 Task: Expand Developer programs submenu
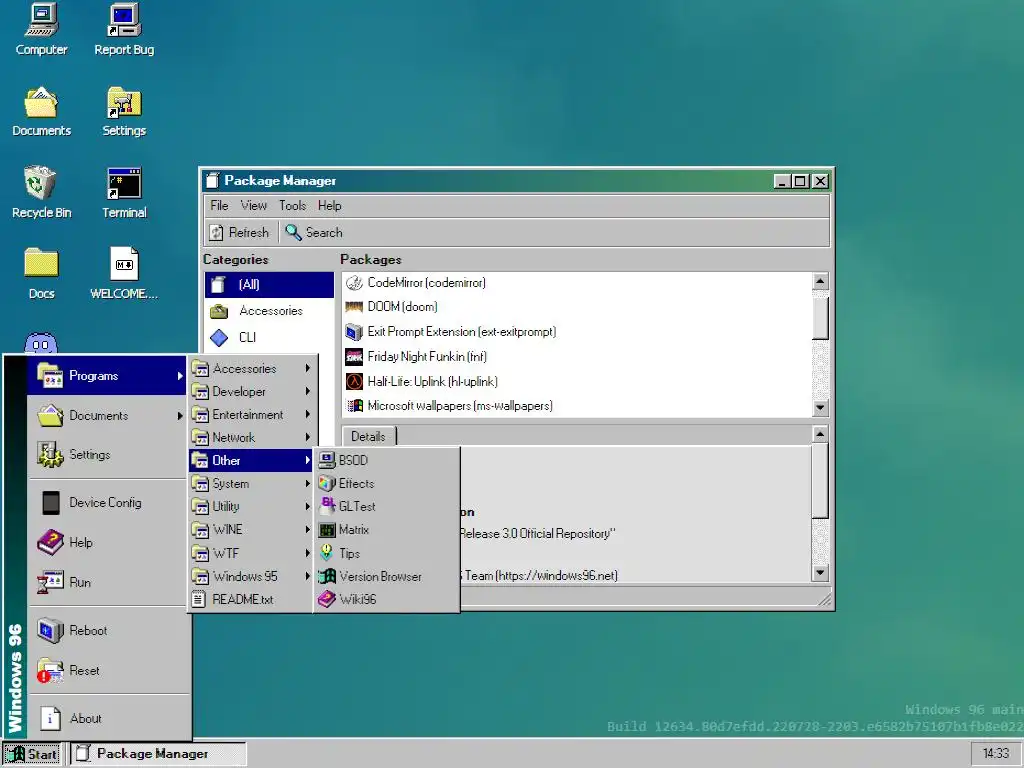click(251, 391)
